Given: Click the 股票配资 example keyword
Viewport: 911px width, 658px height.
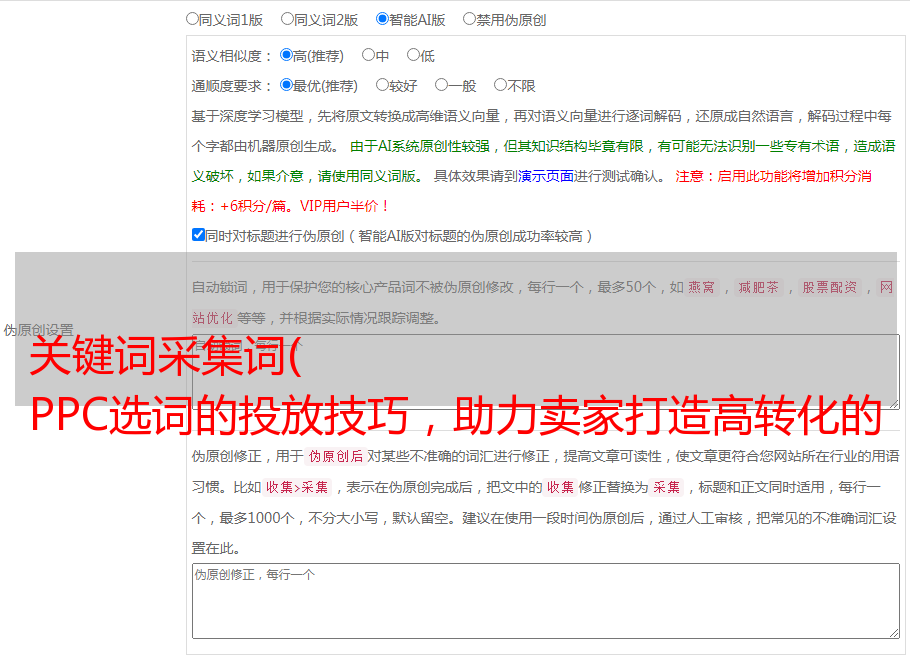Looking at the screenshot, I should 829,287.
